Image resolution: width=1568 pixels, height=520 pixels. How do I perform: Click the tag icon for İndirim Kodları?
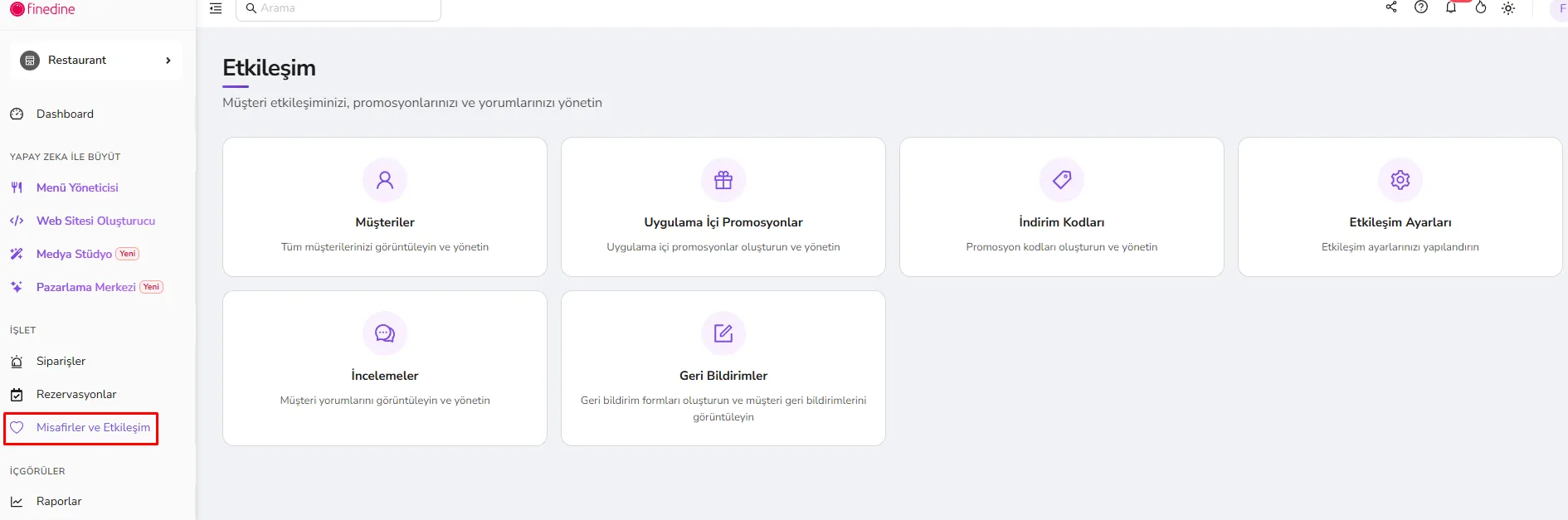click(1062, 180)
